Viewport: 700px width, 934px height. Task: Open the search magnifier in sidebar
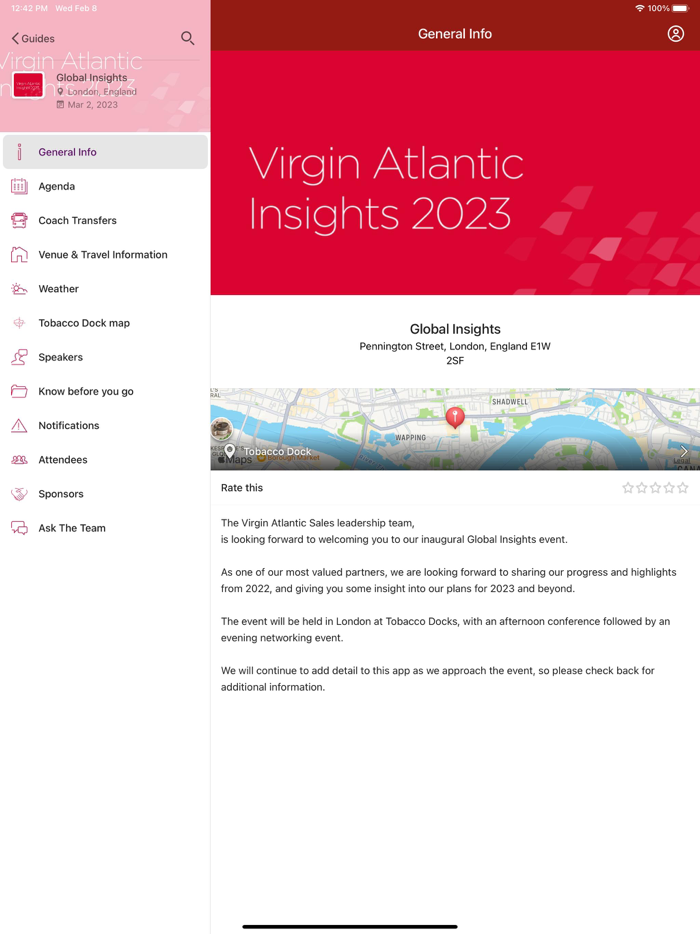coord(188,38)
